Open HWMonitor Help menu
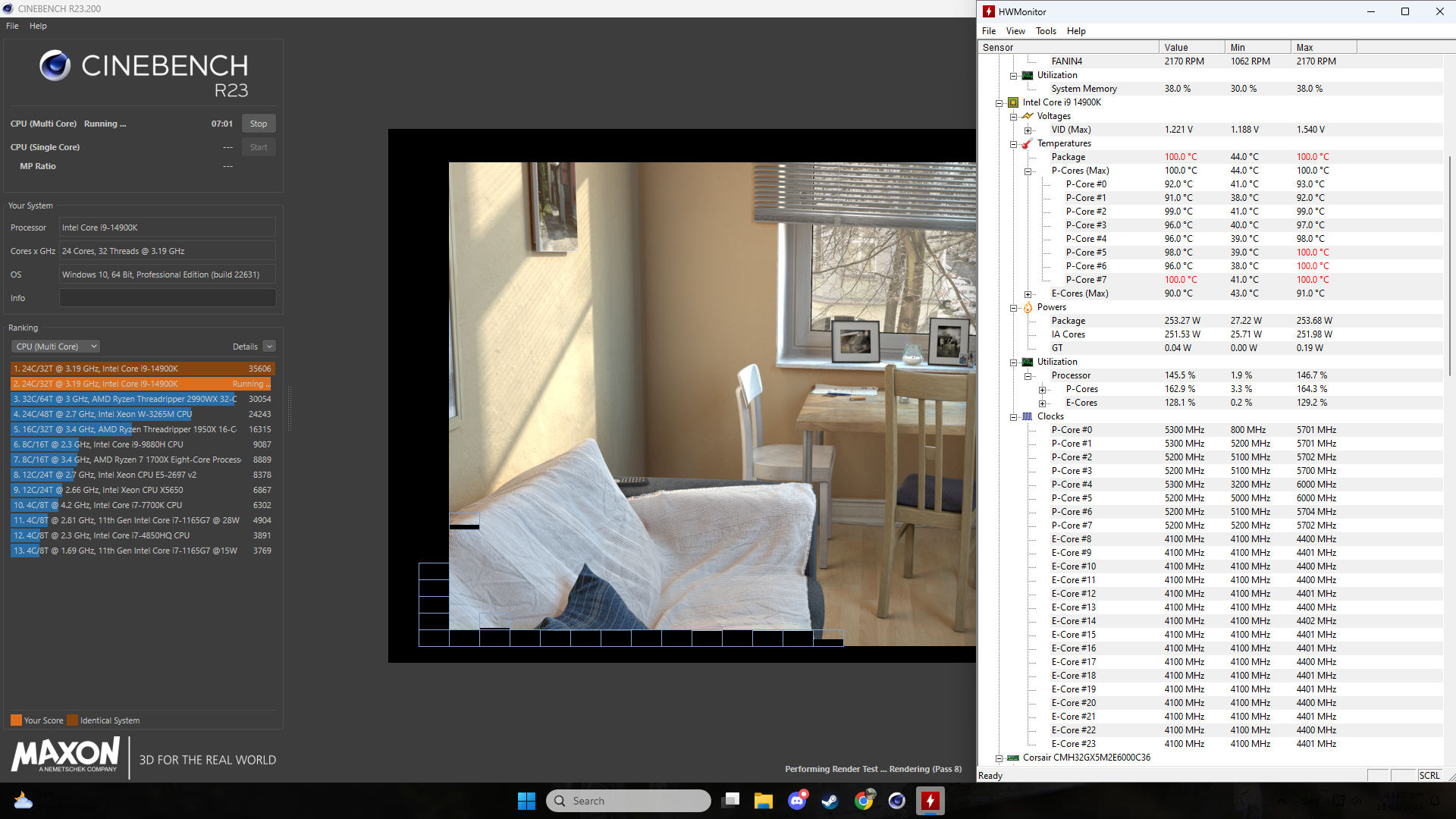Image resolution: width=1456 pixels, height=819 pixels. pyautogui.click(x=1076, y=31)
